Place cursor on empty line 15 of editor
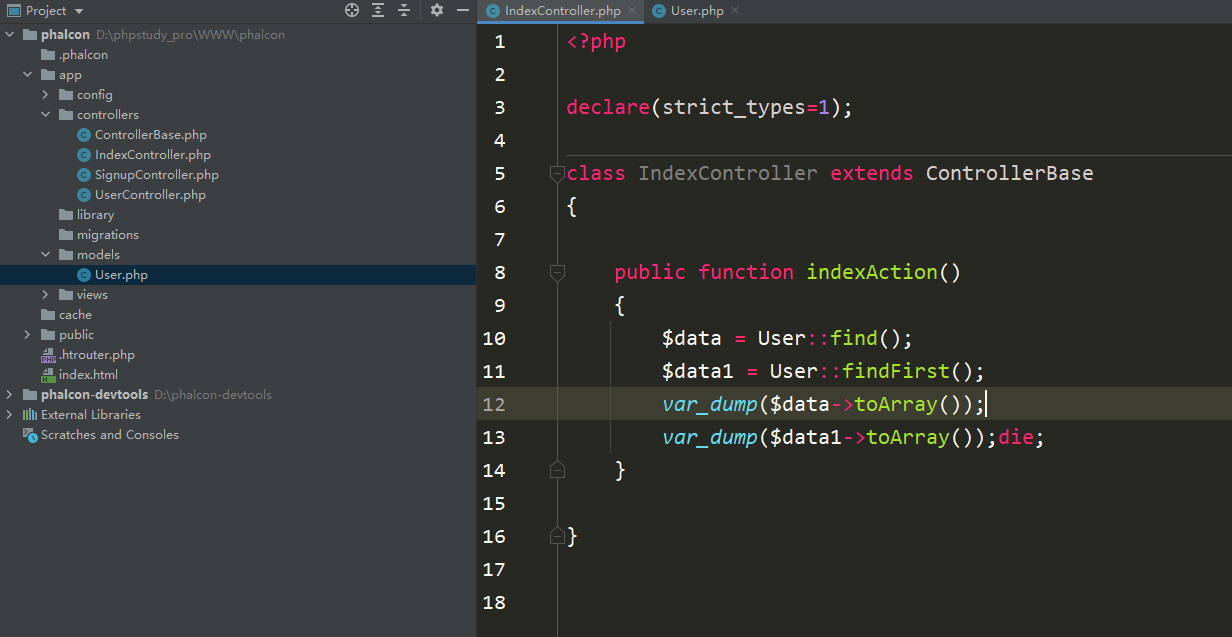Viewport: 1232px width, 637px height. [894, 503]
